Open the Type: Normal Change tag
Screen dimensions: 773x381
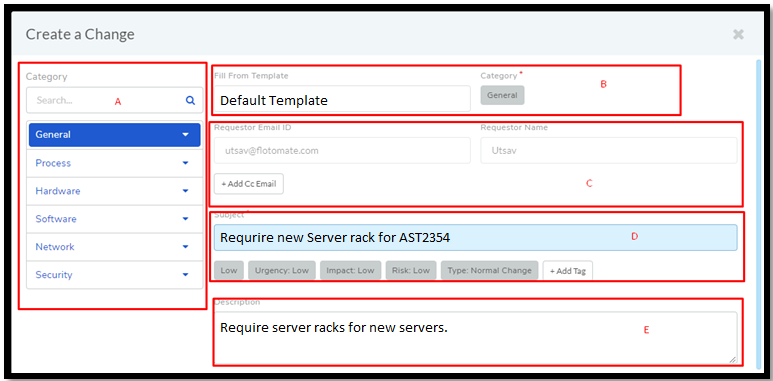click(490, 271)
